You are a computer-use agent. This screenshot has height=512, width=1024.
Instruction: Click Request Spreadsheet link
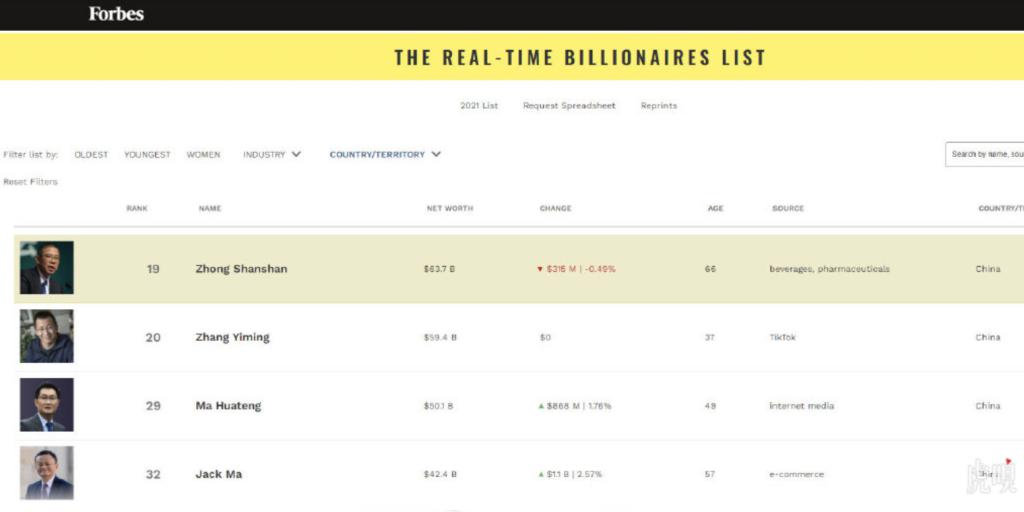(x=569, y=106)
